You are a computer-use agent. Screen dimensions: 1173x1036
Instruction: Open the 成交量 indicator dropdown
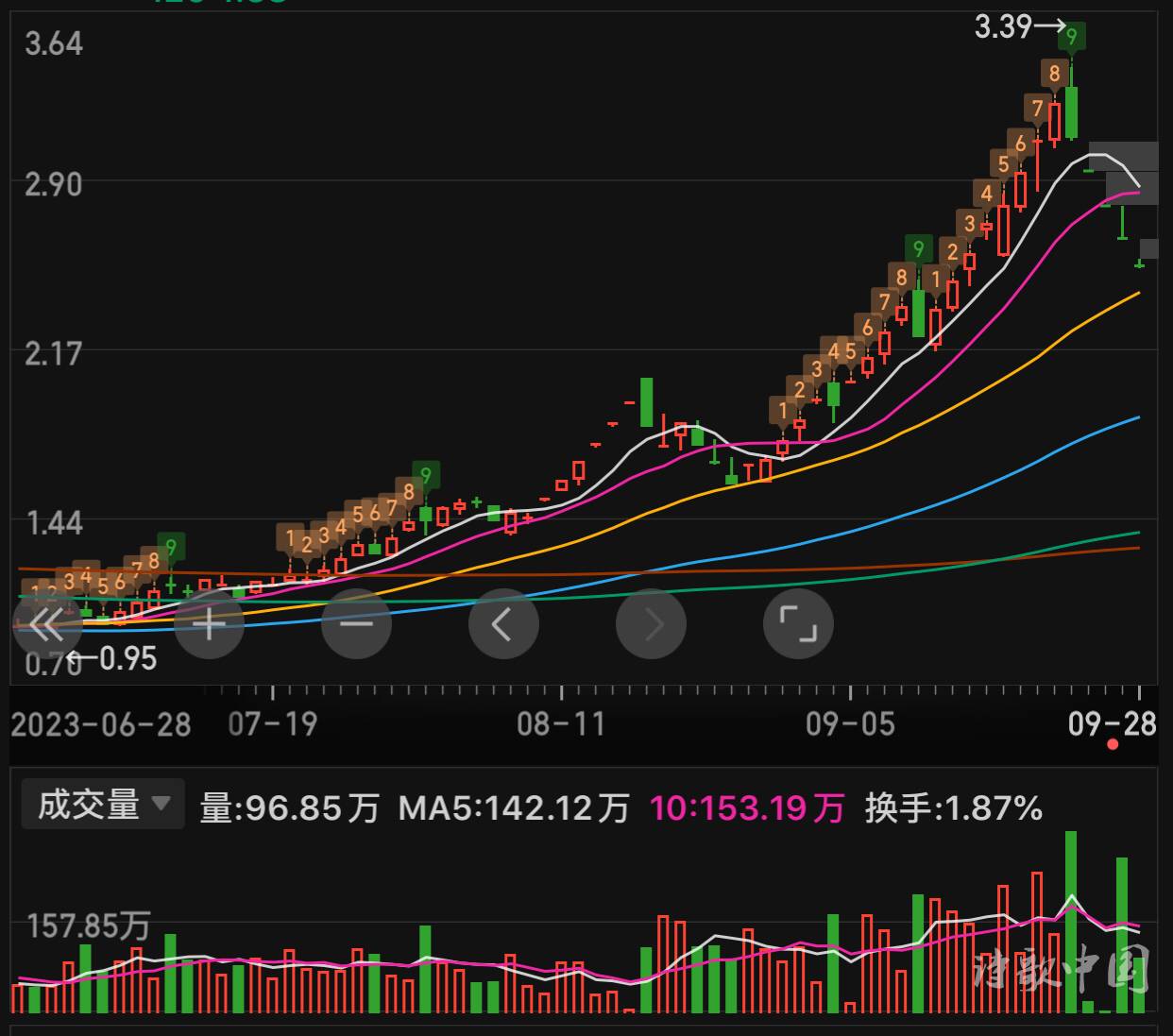[x=103, y=806]
